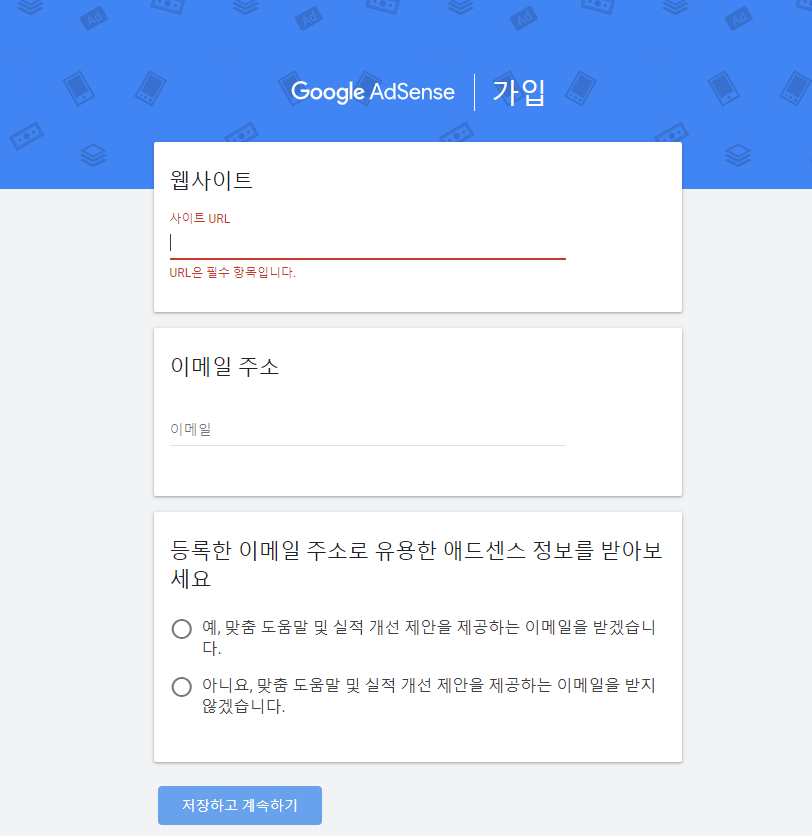812x836 pixels.
Task: Click the 이메일 주소 heading text
Action: (x=224, y=367)
